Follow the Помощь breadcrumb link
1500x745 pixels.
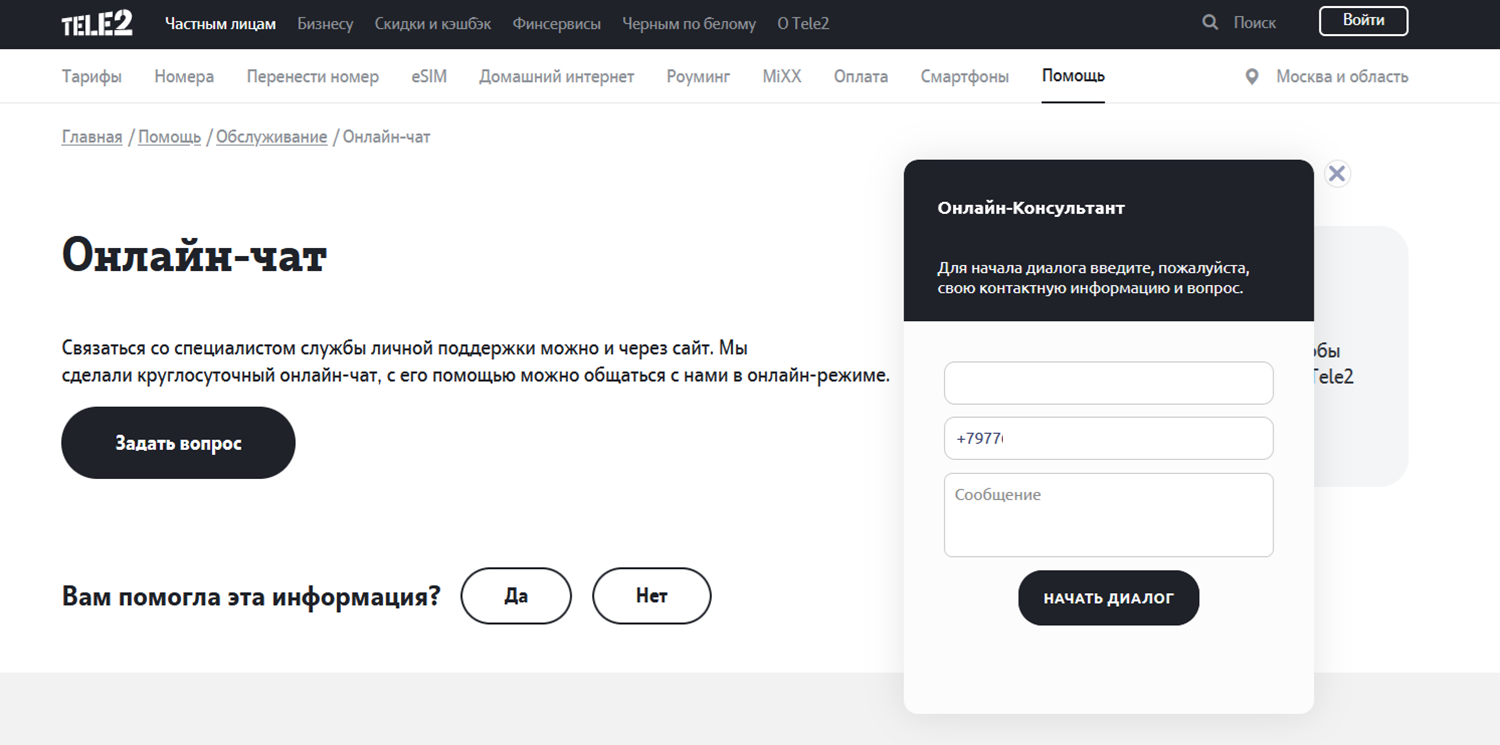pyautogui.click(x=170, y=137)
